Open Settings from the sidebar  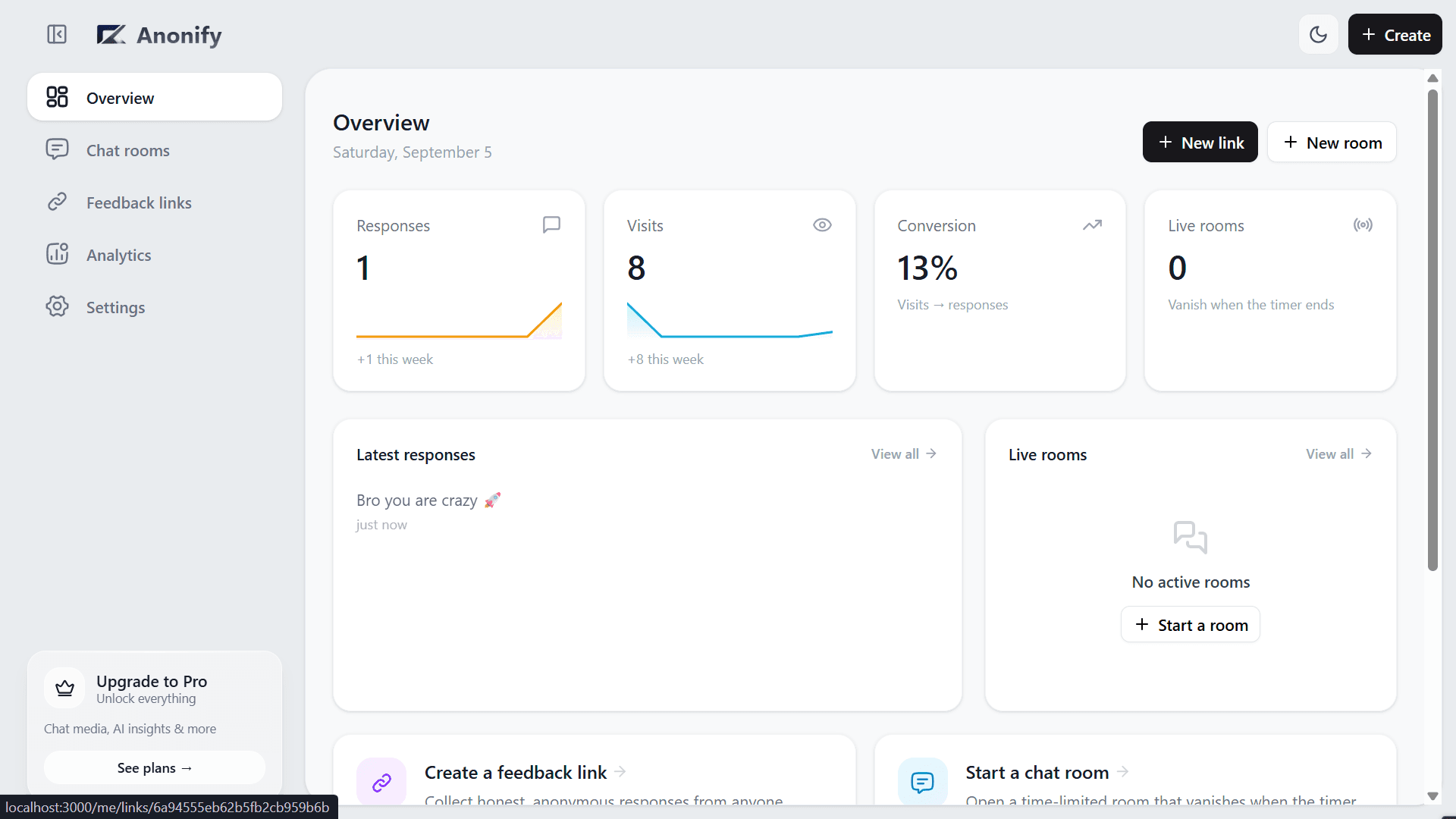tap(155, 306)
